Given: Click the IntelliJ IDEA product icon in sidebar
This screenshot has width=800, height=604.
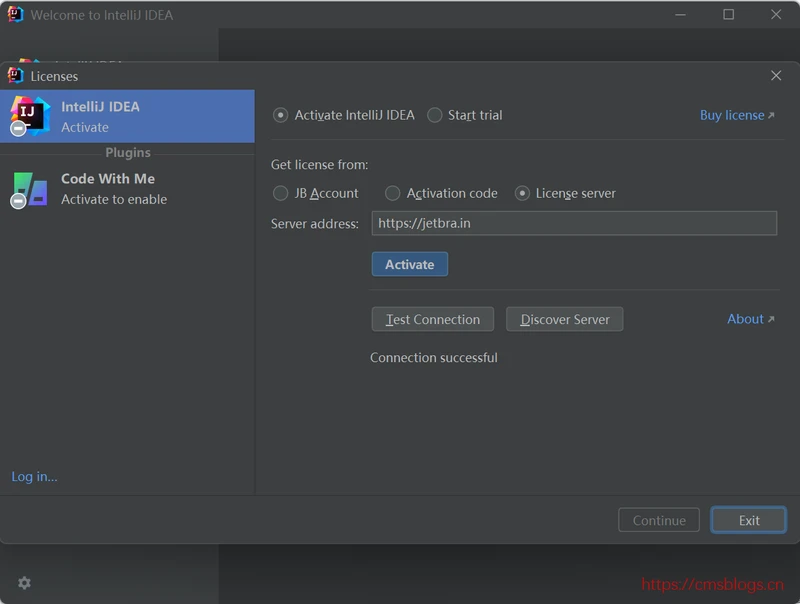Looking at the screenshot, I should tap(29, 116).
